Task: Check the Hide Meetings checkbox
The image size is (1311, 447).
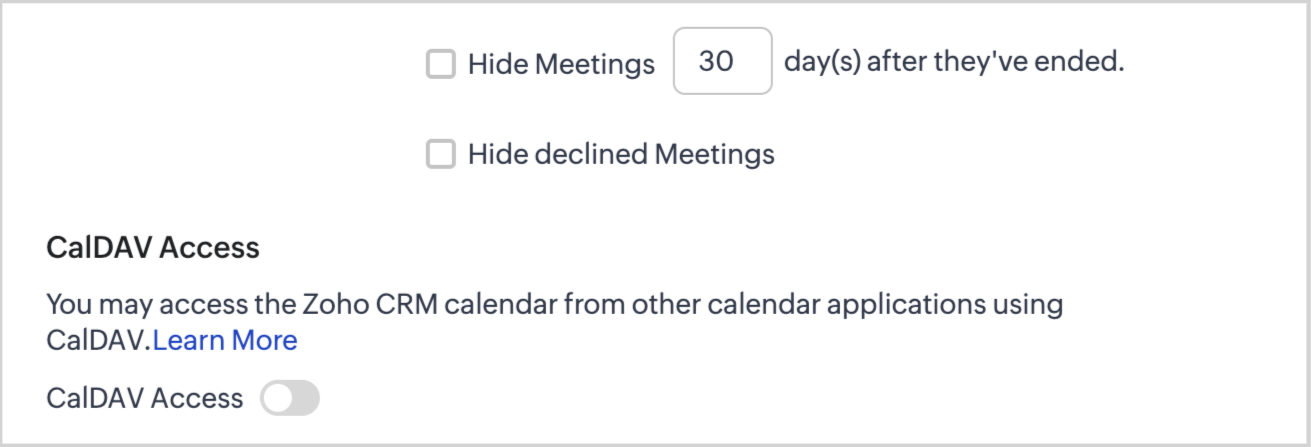Action: tap(440, 65)
